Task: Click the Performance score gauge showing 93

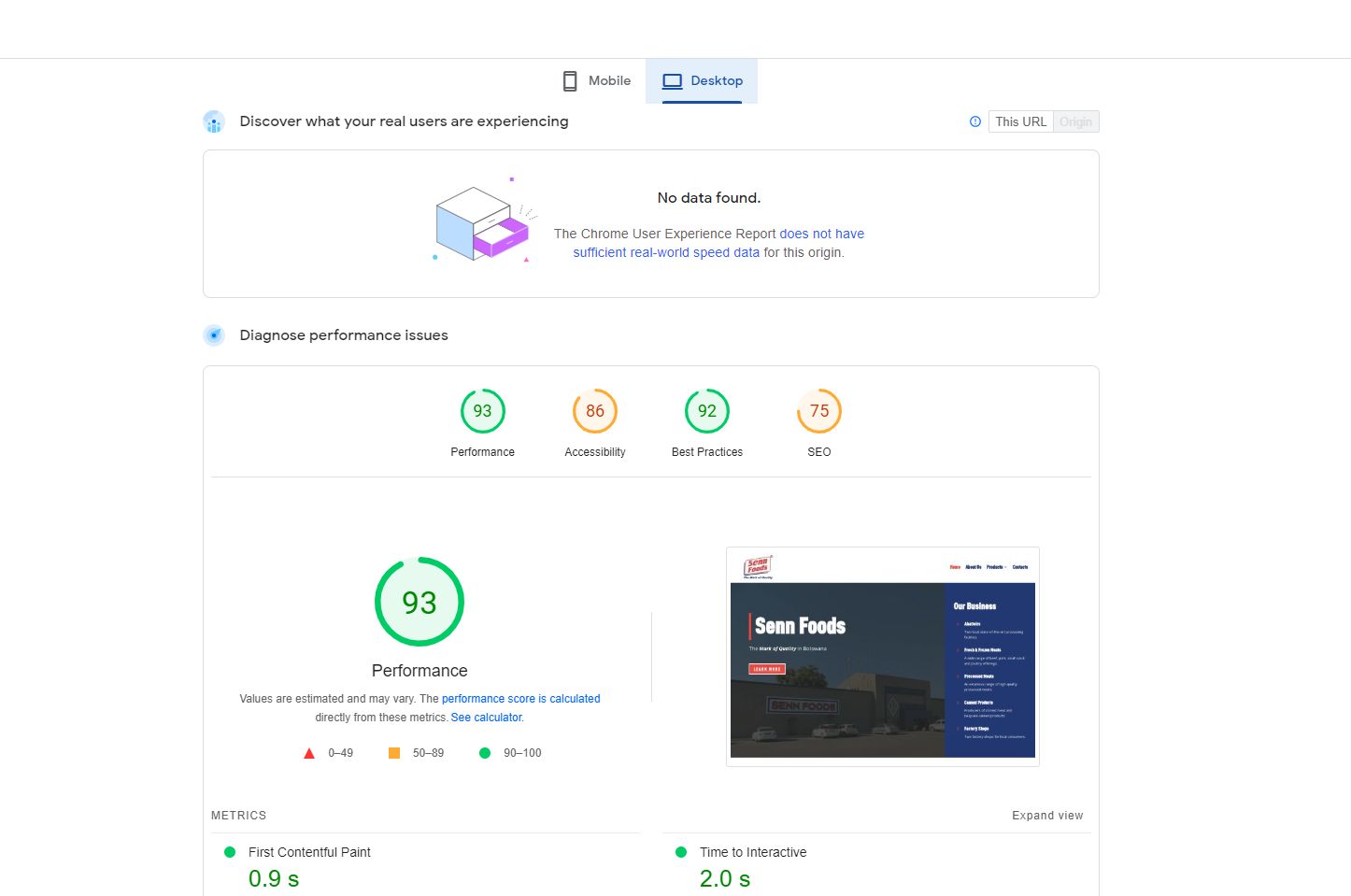Action: pyautogui.click(x=482, y=411)
